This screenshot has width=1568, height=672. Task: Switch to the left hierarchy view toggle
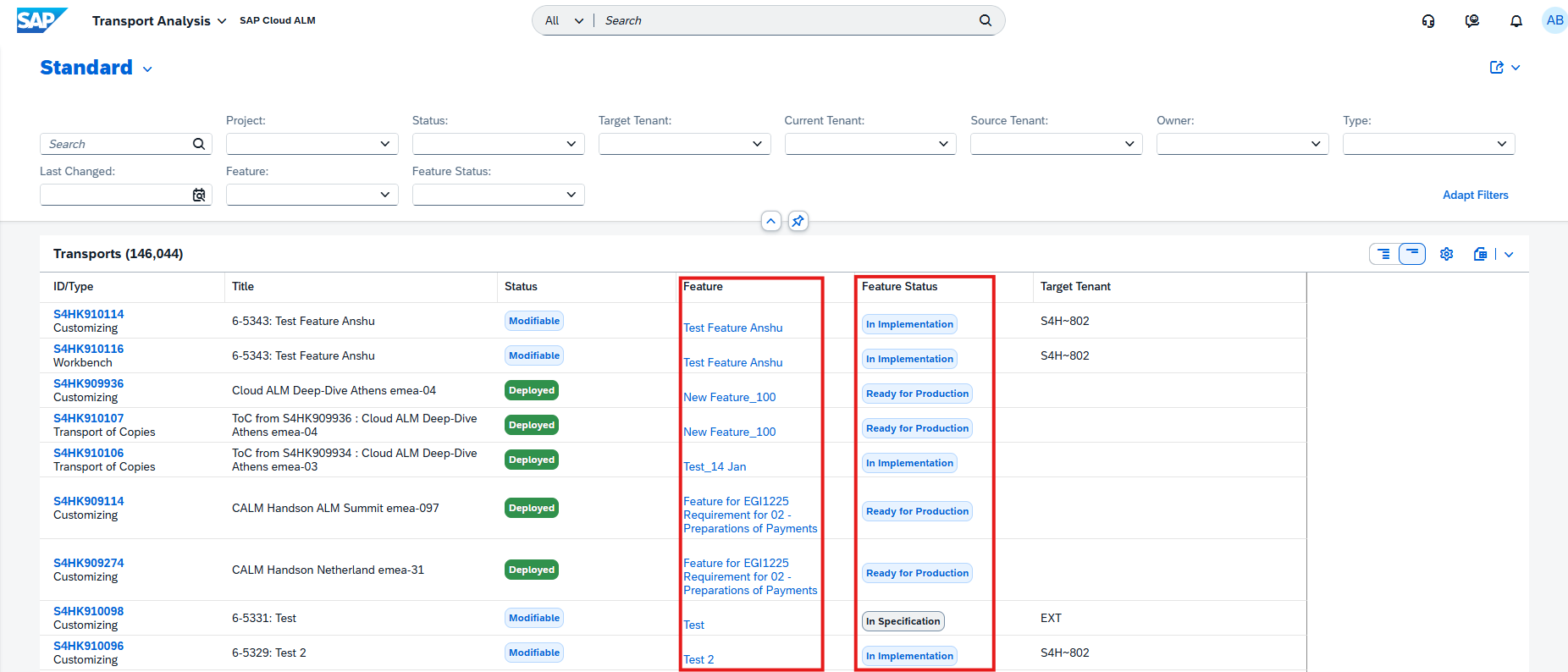[x=1383, y=254]
